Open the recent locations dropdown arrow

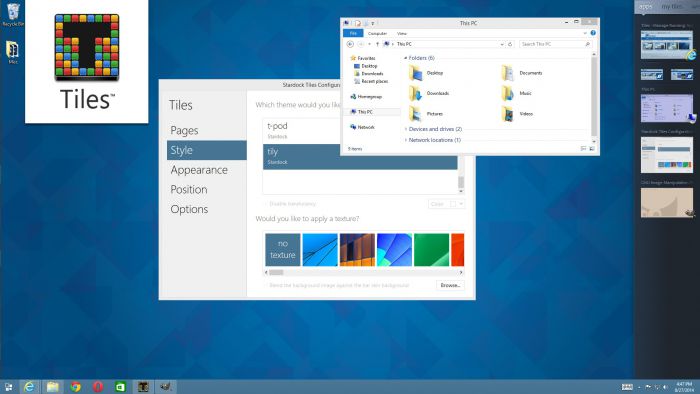pos(370,44)
